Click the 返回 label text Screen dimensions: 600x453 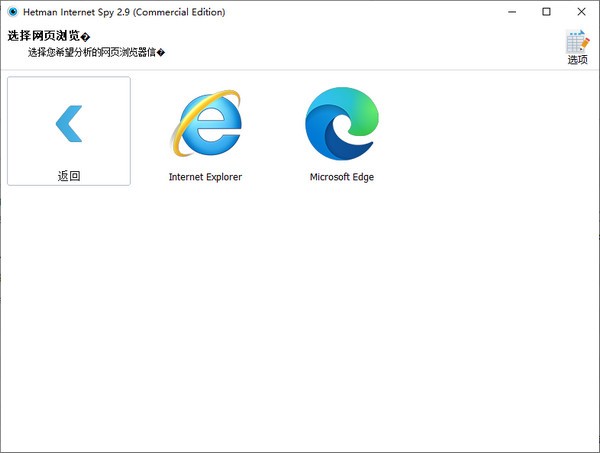68,176
